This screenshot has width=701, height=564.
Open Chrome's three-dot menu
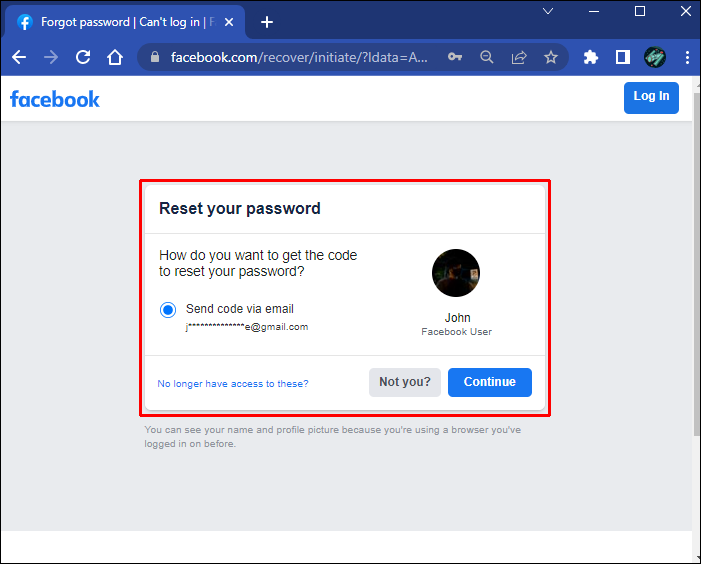pyautogui.click(x=687, y=57)
